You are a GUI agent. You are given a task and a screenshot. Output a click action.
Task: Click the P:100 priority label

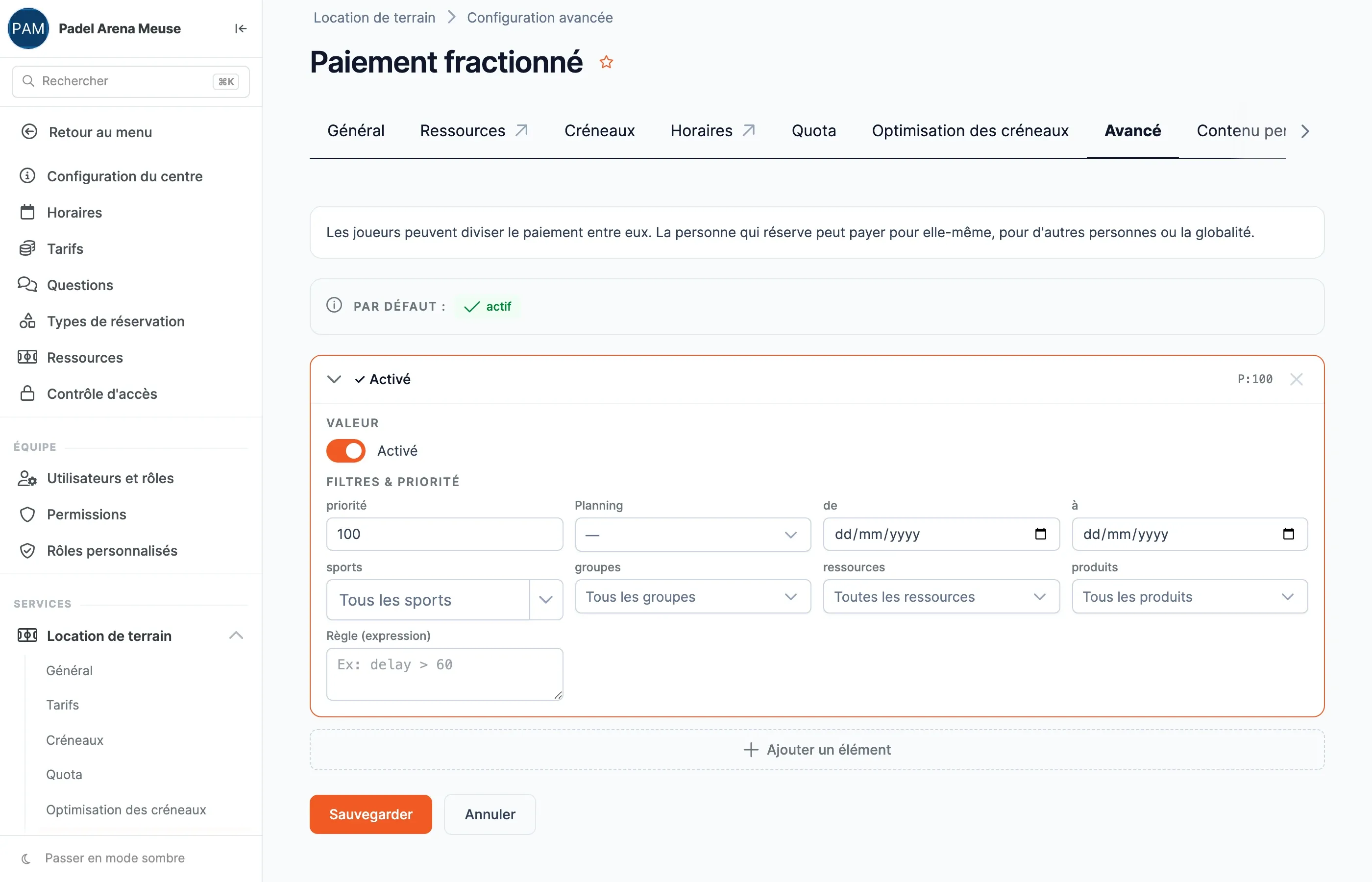tap(1255, 379)
